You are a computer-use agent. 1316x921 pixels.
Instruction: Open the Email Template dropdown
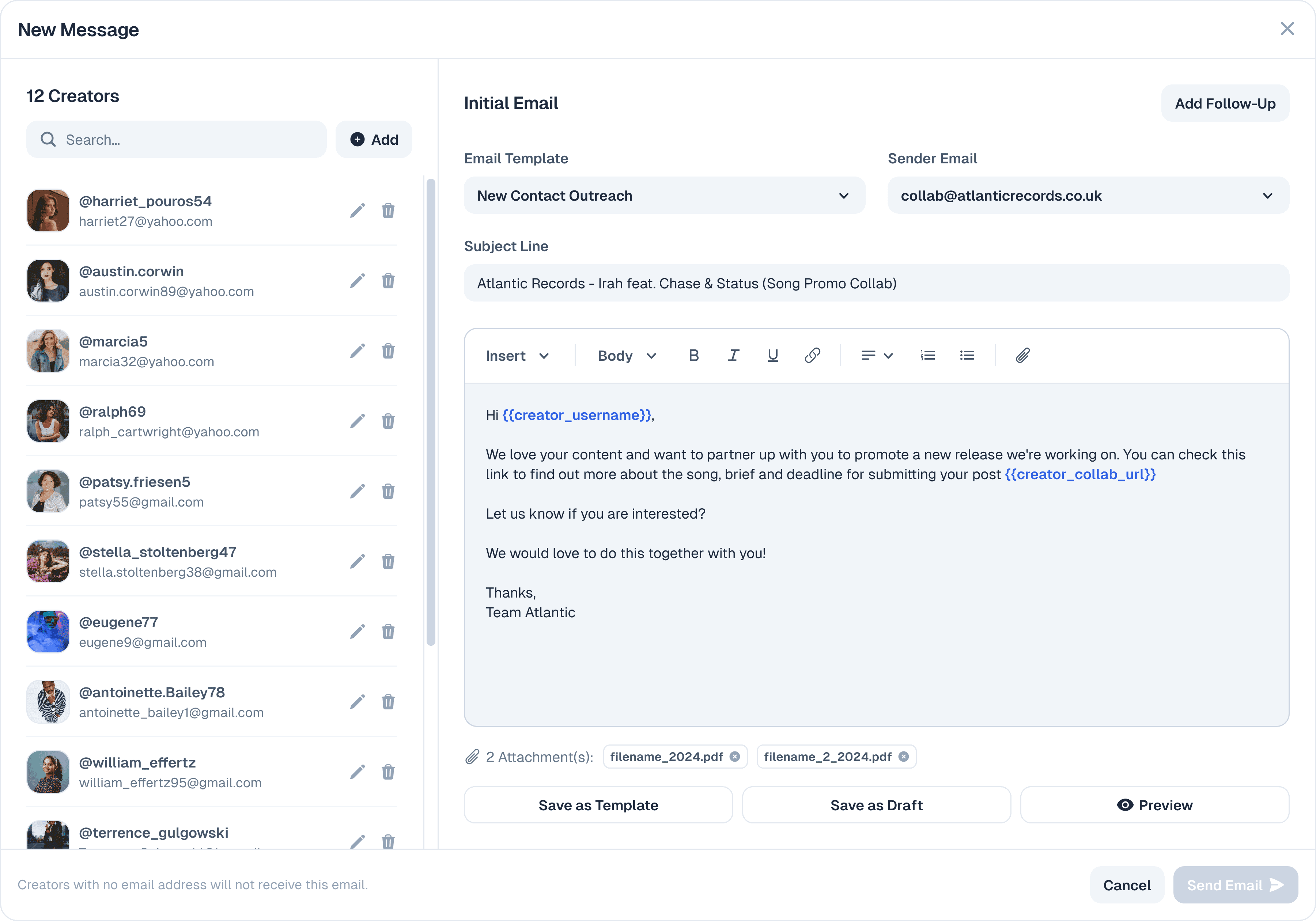coord(664,196)
